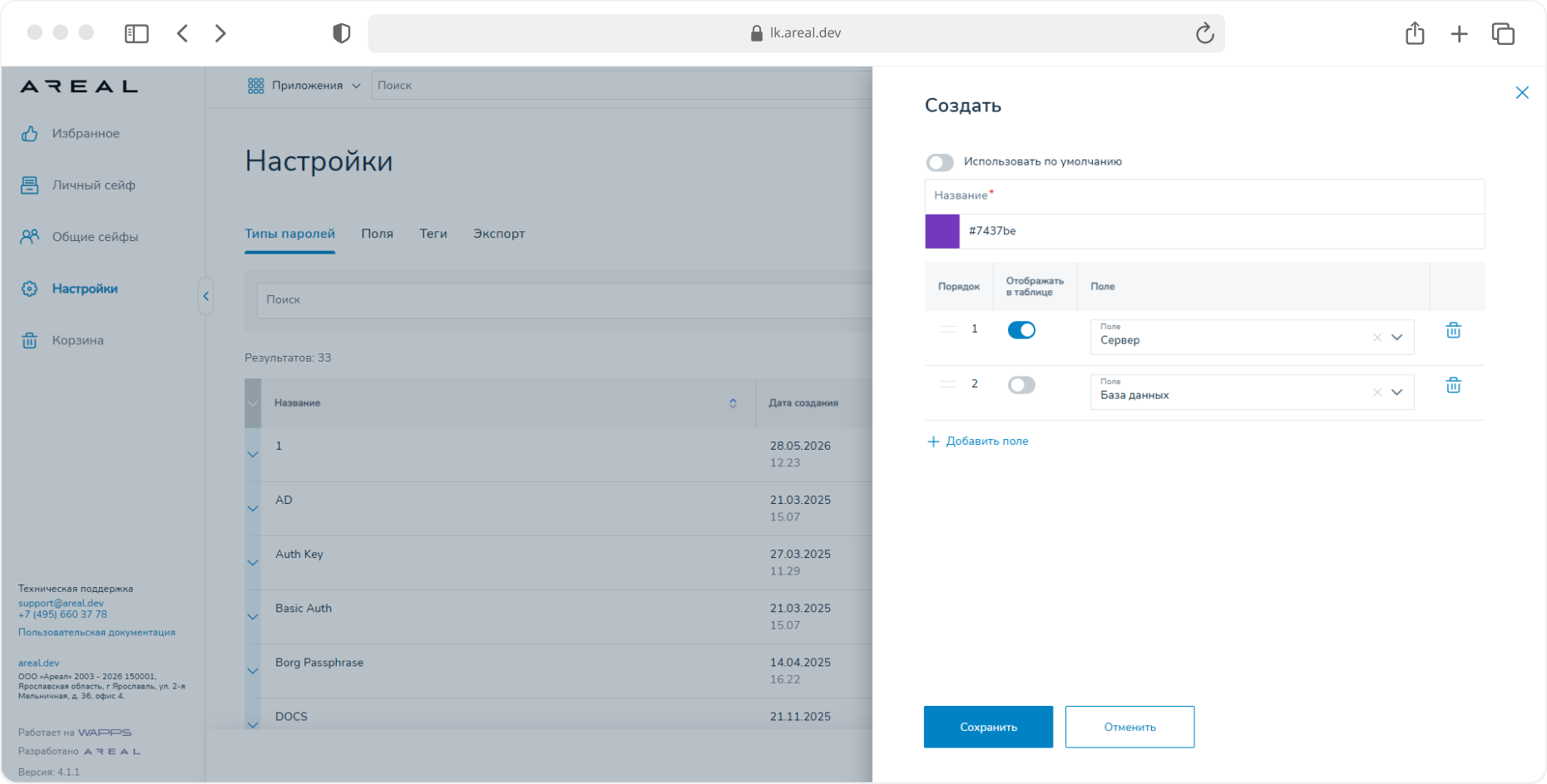The image size is (1547, 784).
Task: Click the Дата создания column header
Action: pyautogui.click(x=803, y=403)
